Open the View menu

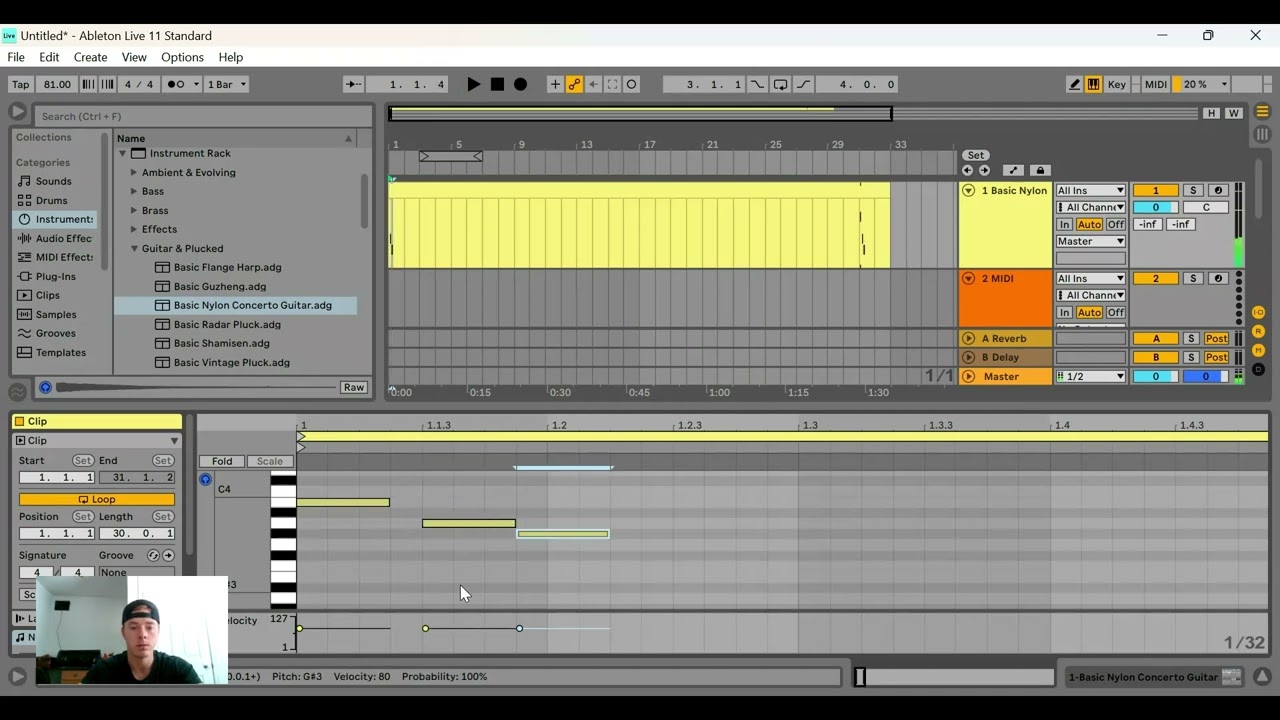click(x=134, y=57)
